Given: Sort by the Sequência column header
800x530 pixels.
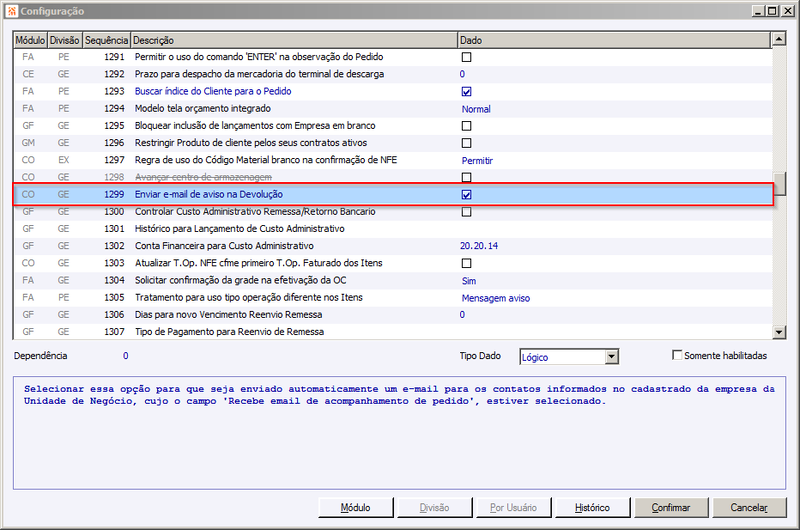Looking at the screenshot, I should tap(106, 40).
